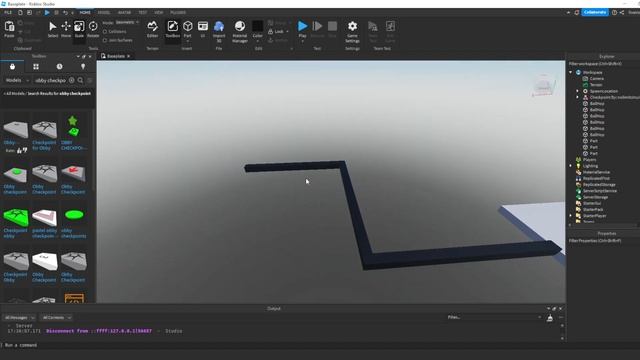Clear the Toolbox search text
This screenshot has width=640, height=360.
coord(72,80)
